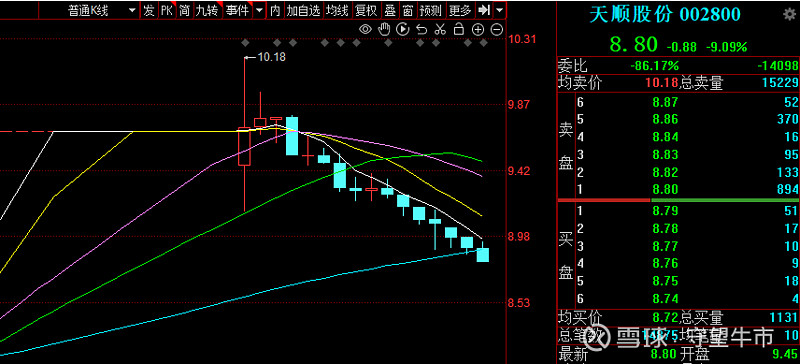
Task: Click the jump-to-end arrow icon in toolbar
Action: pos(485,10)
